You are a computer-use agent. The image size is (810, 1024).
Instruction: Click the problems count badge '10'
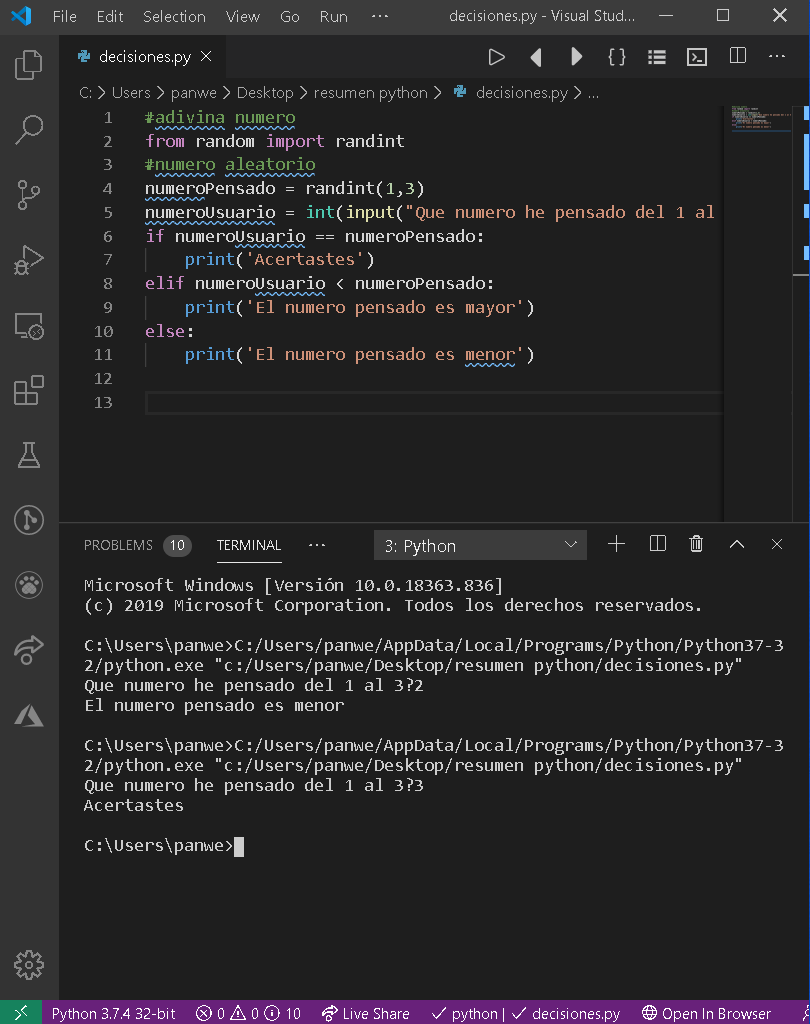(x=177, y=545)
